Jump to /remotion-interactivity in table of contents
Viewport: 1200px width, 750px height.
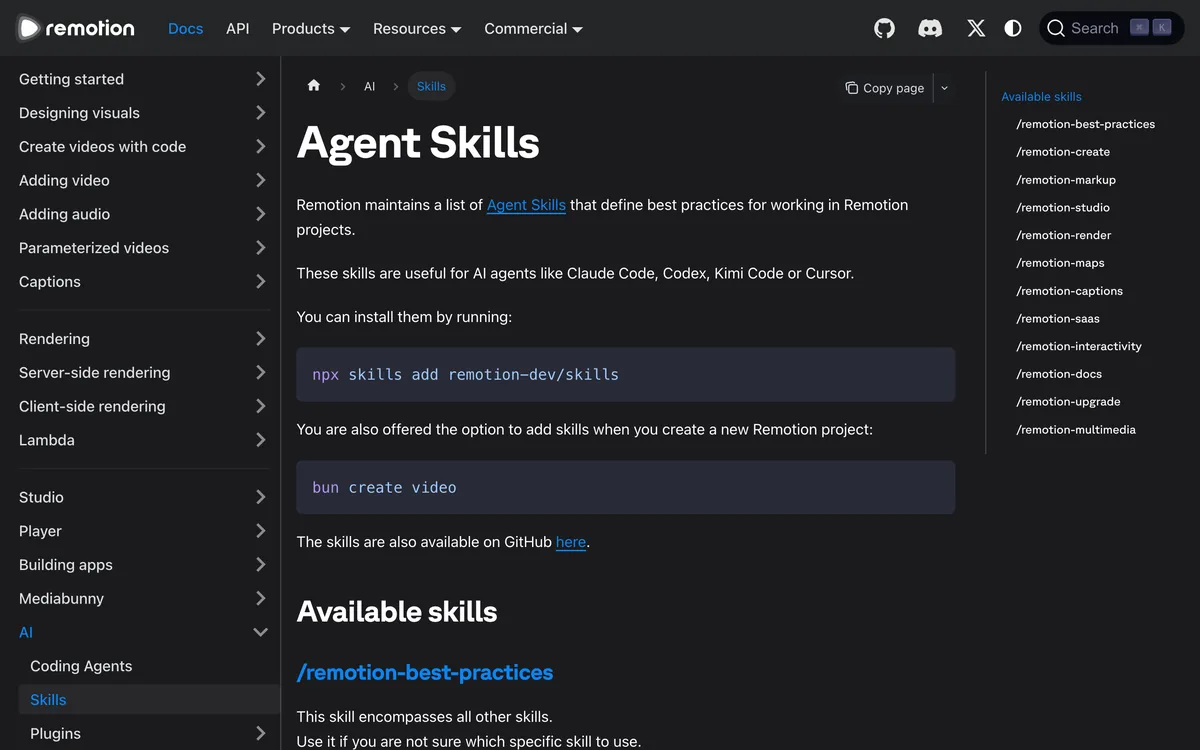(x=1079, y=346)
